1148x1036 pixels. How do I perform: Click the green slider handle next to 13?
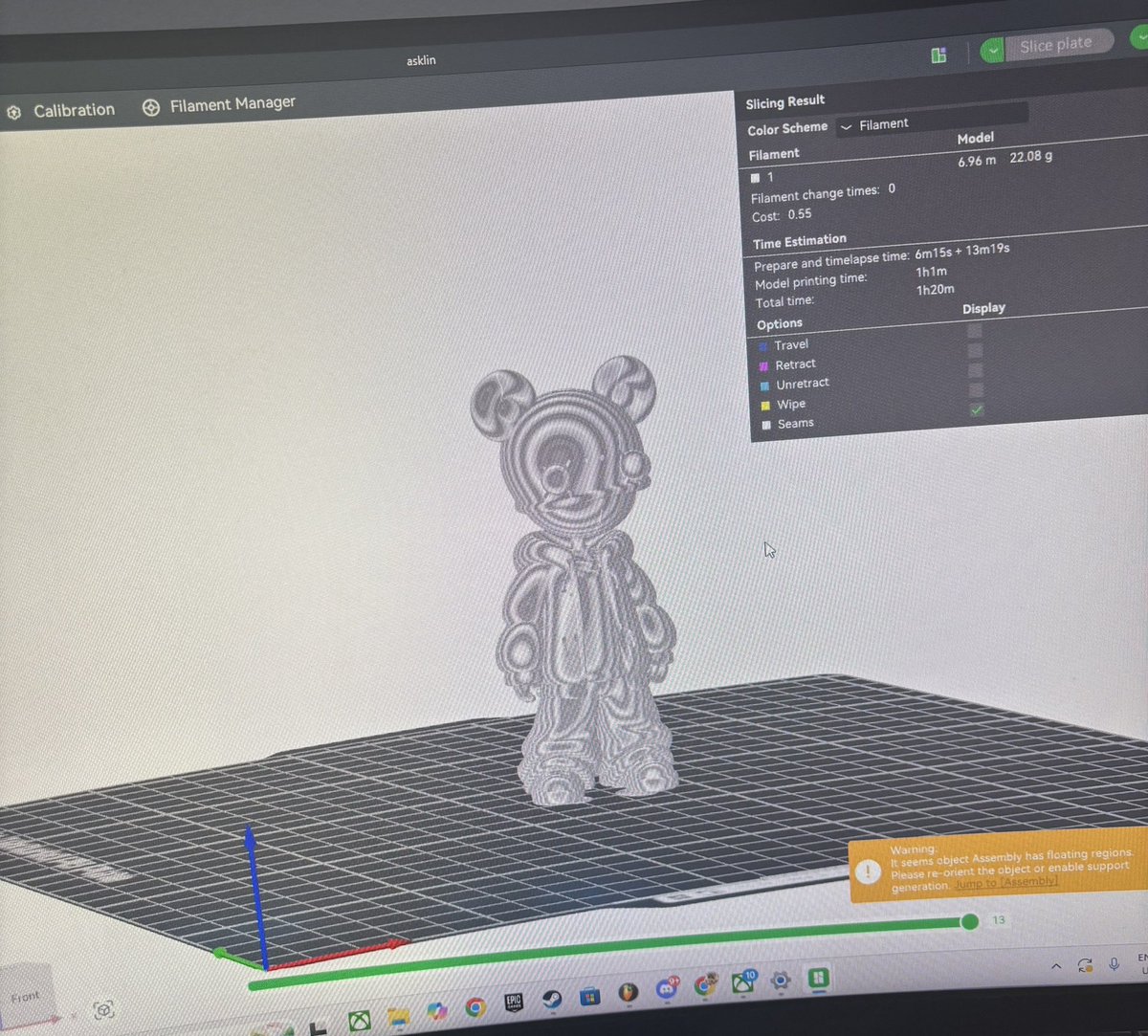click(970, 921)
